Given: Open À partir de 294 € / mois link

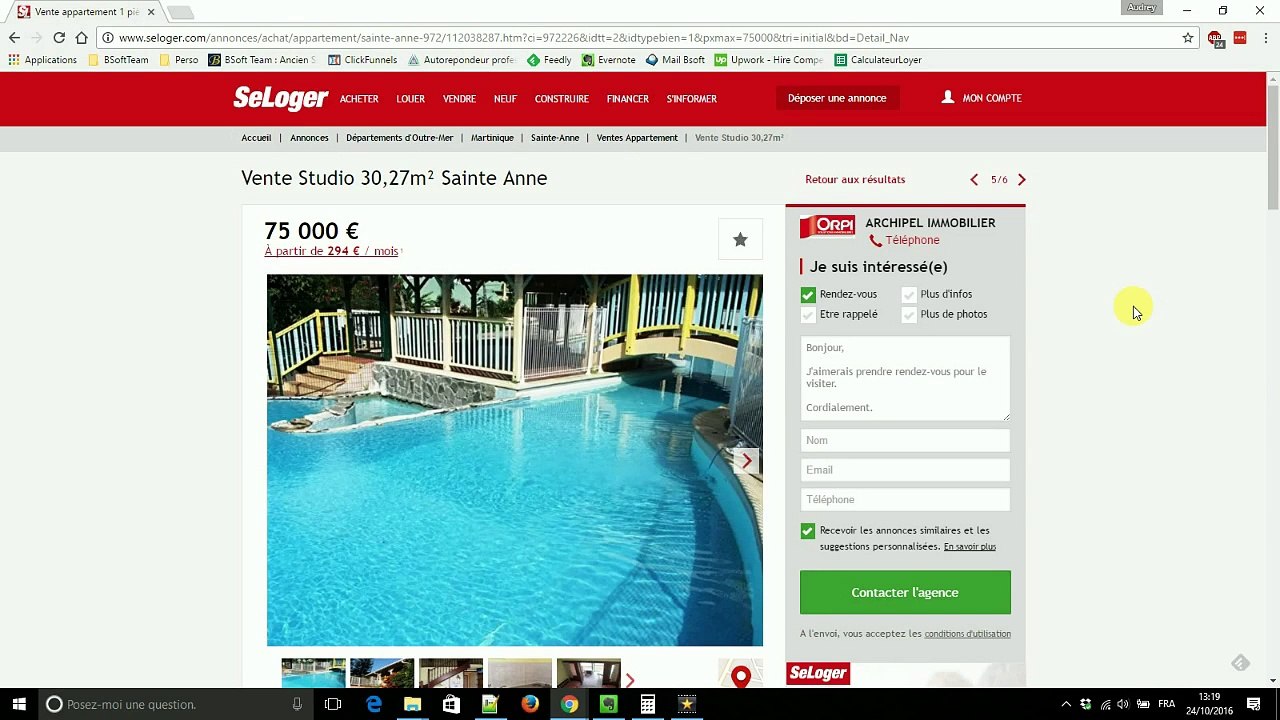Looking at the screenshot, I should [332, 251].
